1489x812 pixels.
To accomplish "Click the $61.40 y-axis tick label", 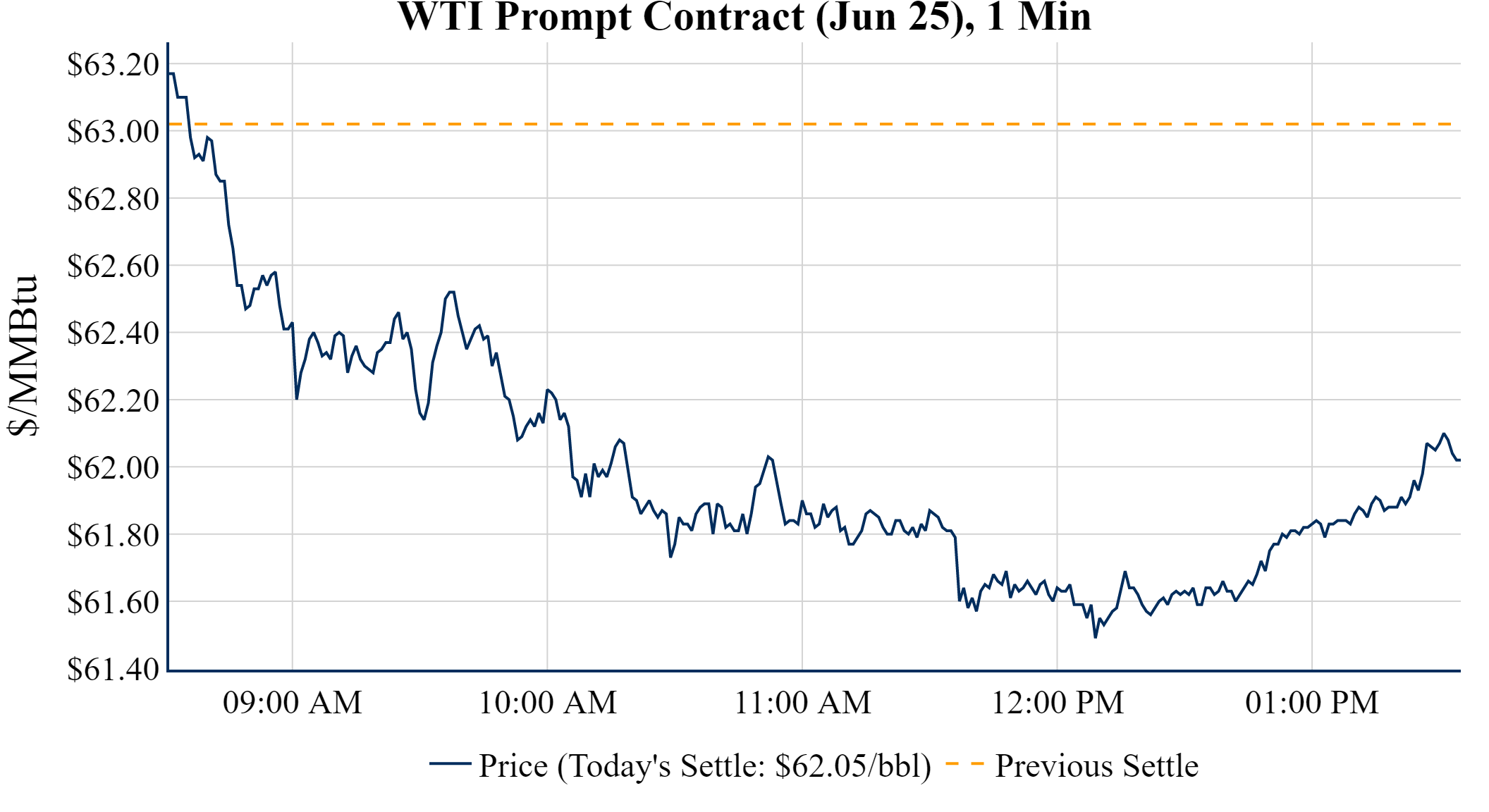I will (x=114, y=669).
